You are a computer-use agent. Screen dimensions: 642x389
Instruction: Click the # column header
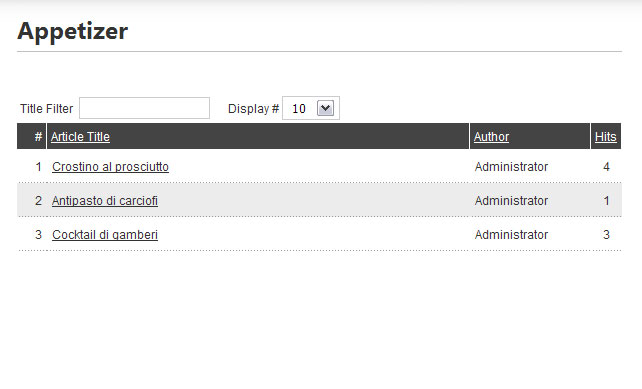point(38,137)
